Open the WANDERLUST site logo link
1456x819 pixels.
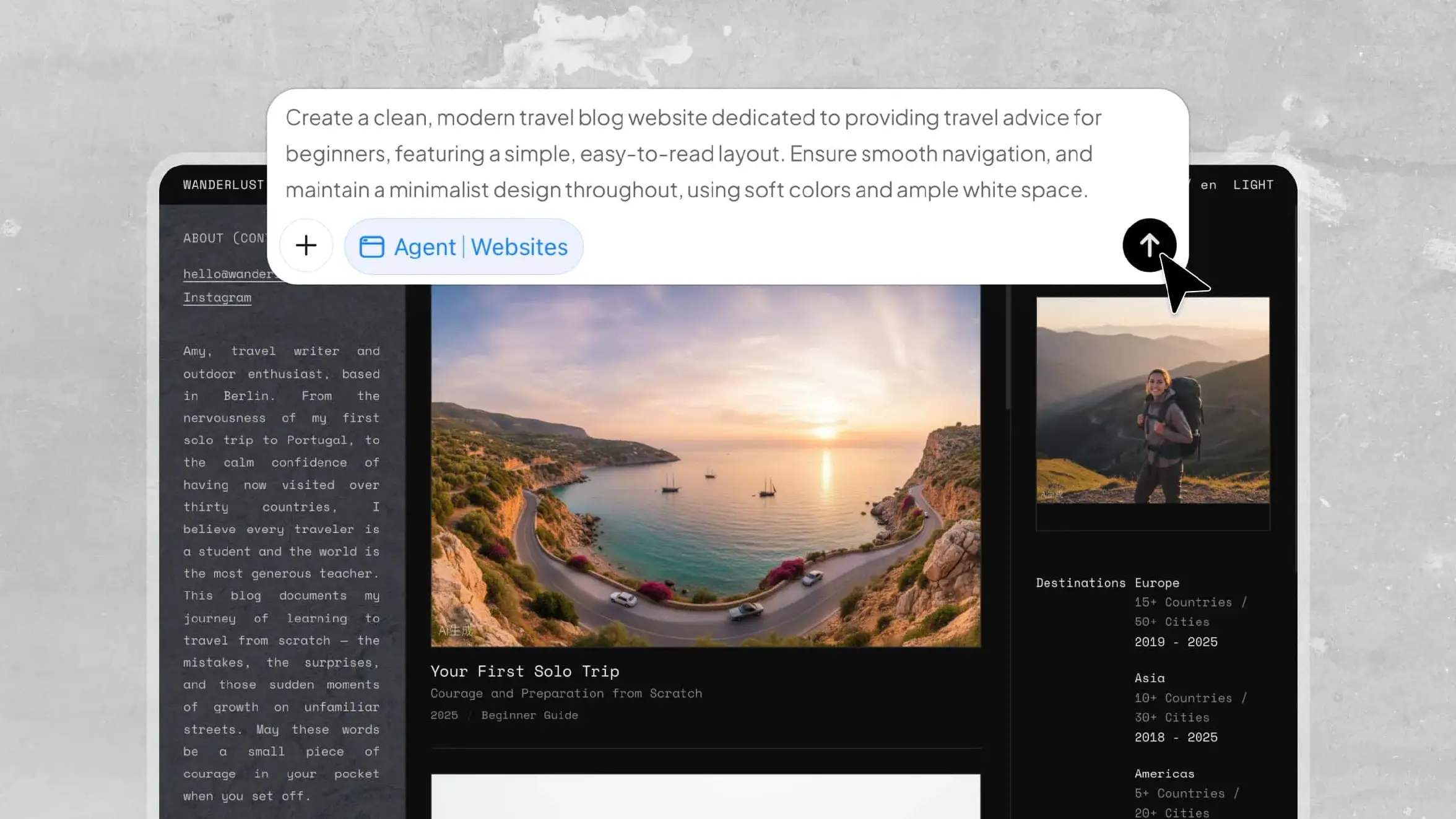click(x=223, y=184)
